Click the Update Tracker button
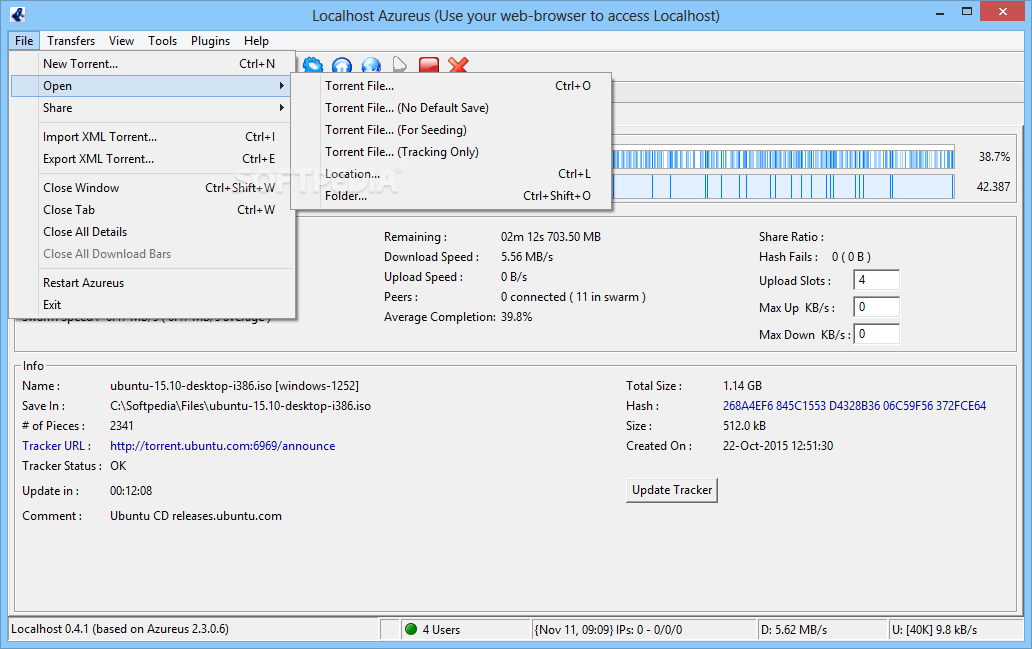Image resolution: width=1032 pixels, height=649 pixels. 671,490
